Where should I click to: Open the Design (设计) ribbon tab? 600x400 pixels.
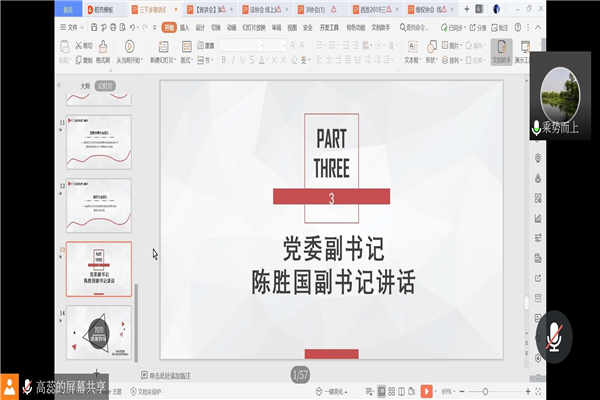pyautogui.click(x=200, y=29)
